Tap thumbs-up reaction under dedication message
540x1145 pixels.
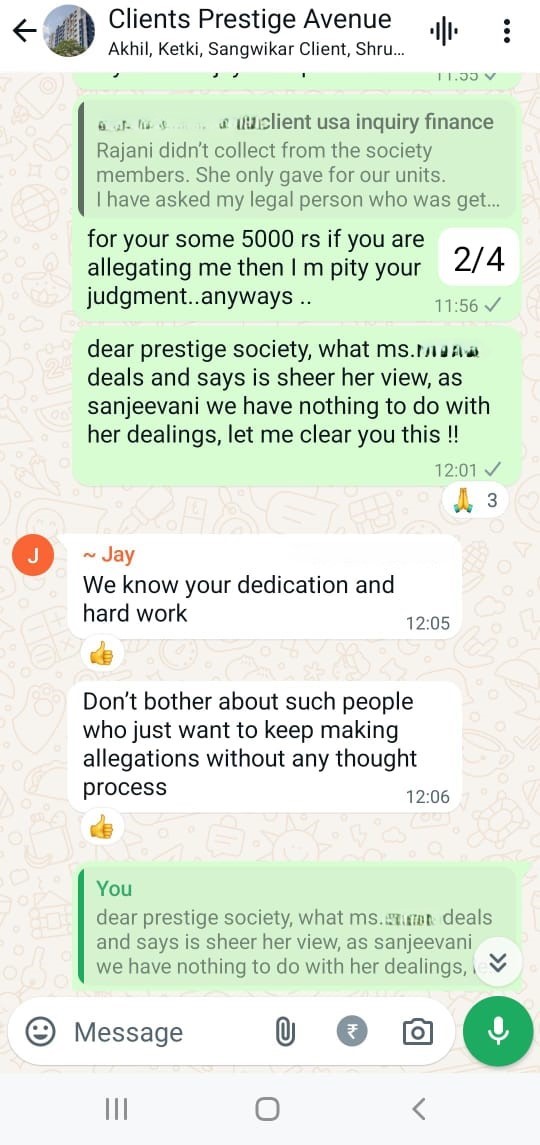[102, 655]
